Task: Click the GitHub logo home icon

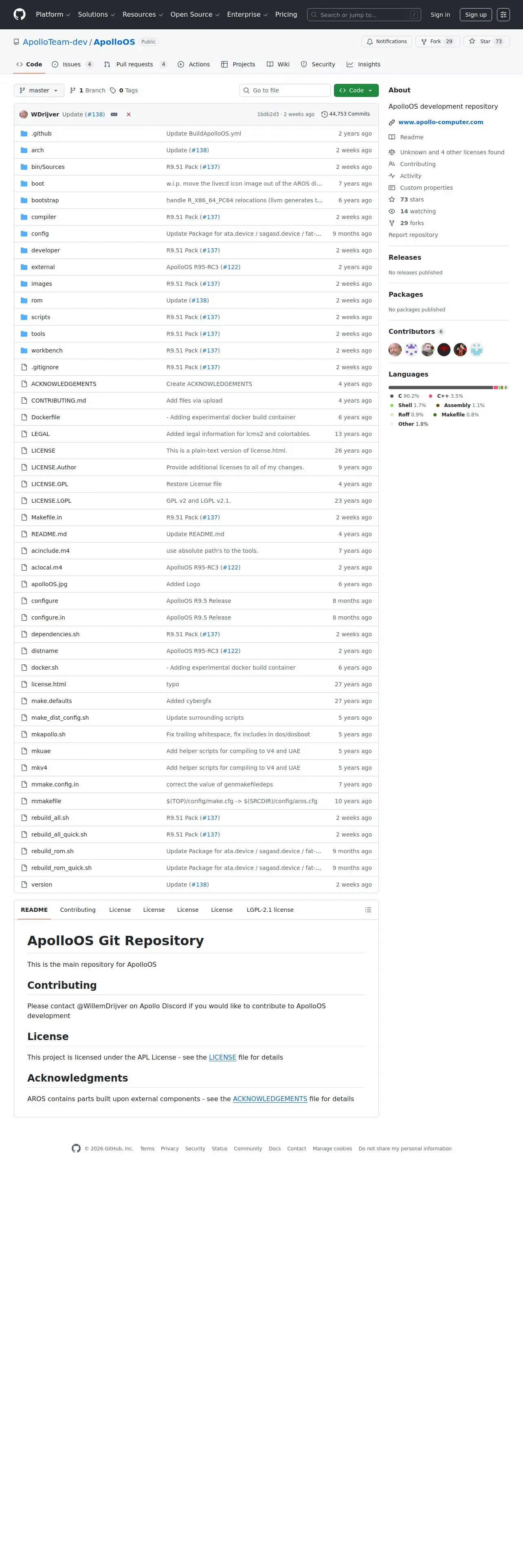Action: (x=20, y=14)
